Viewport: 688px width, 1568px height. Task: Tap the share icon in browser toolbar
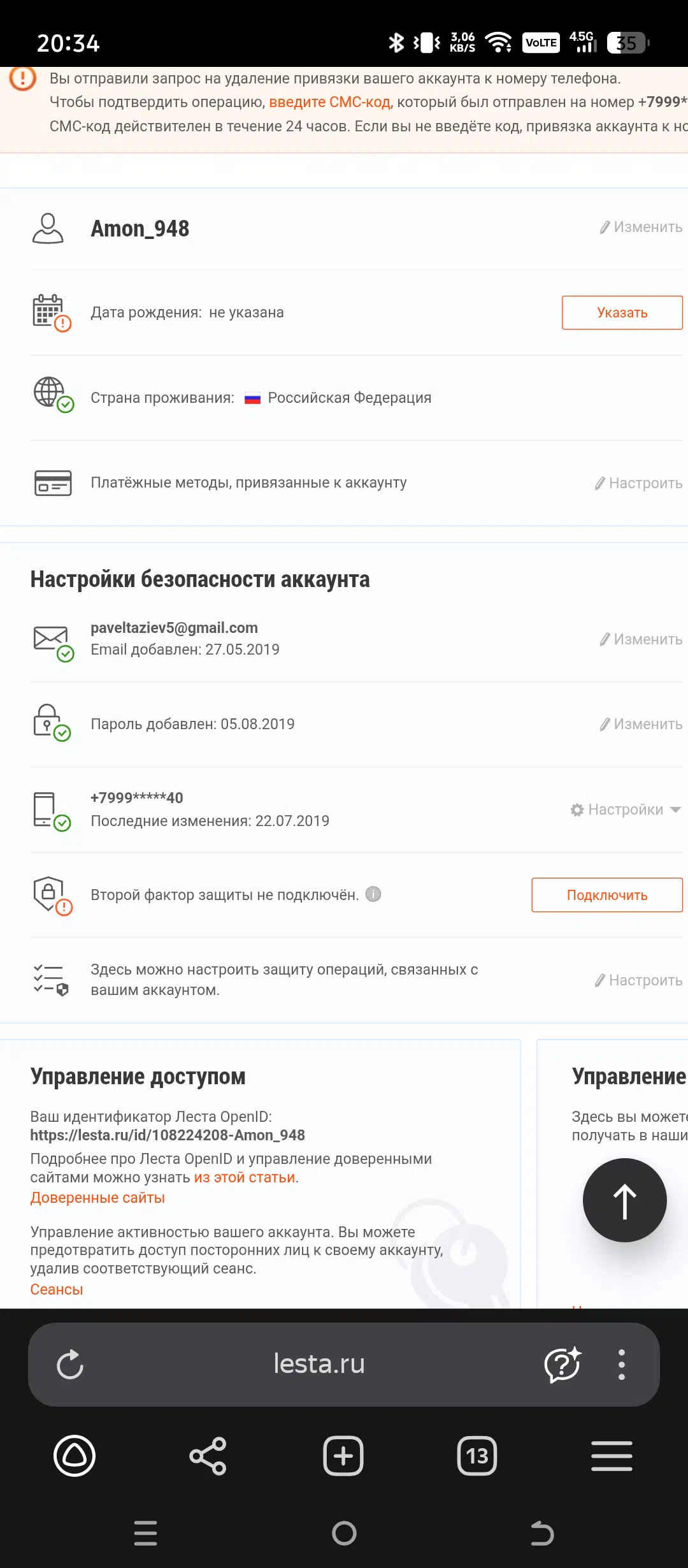point(208,1456)
